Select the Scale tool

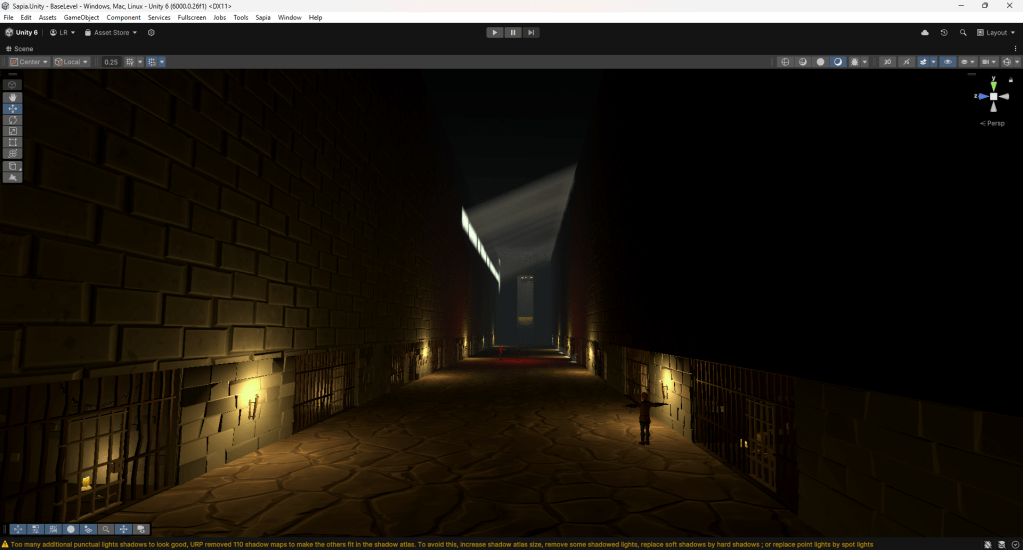[13, 131]
